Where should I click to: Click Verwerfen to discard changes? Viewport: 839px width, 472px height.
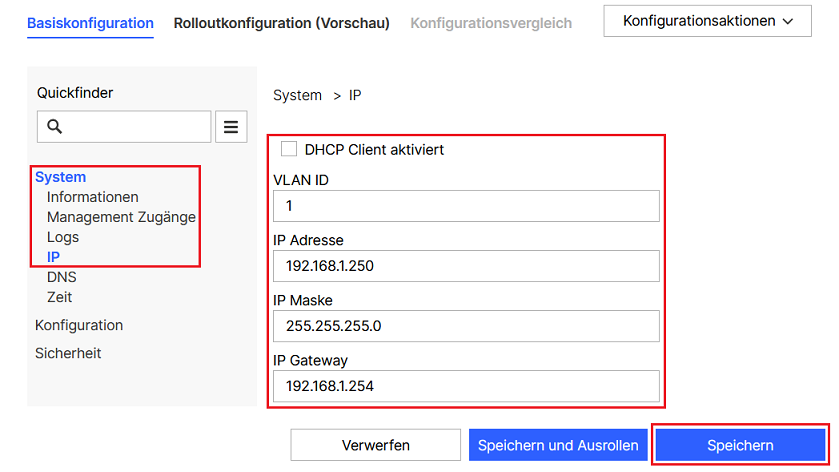(375, 445)
